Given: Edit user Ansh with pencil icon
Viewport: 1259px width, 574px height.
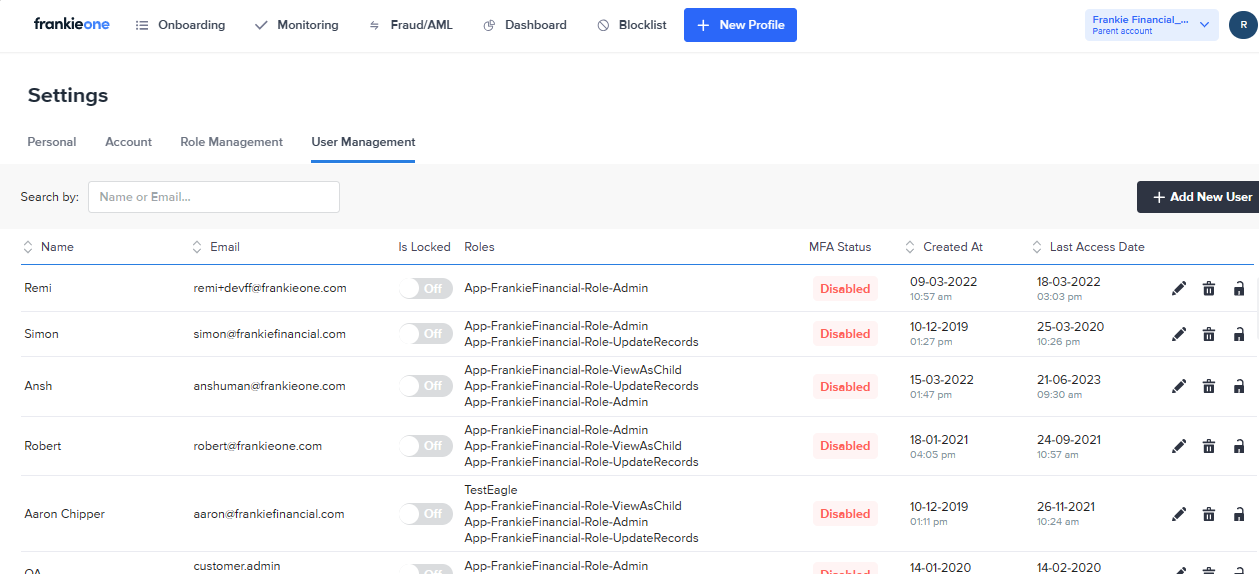Looking at the screenshot, I should [1179, 386].
